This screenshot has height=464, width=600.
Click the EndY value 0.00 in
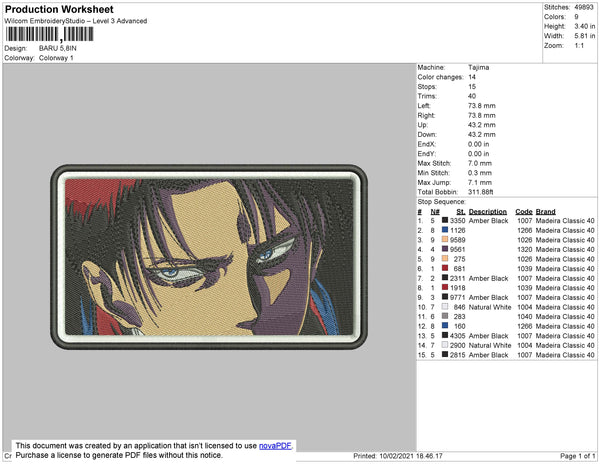(479, 154)
